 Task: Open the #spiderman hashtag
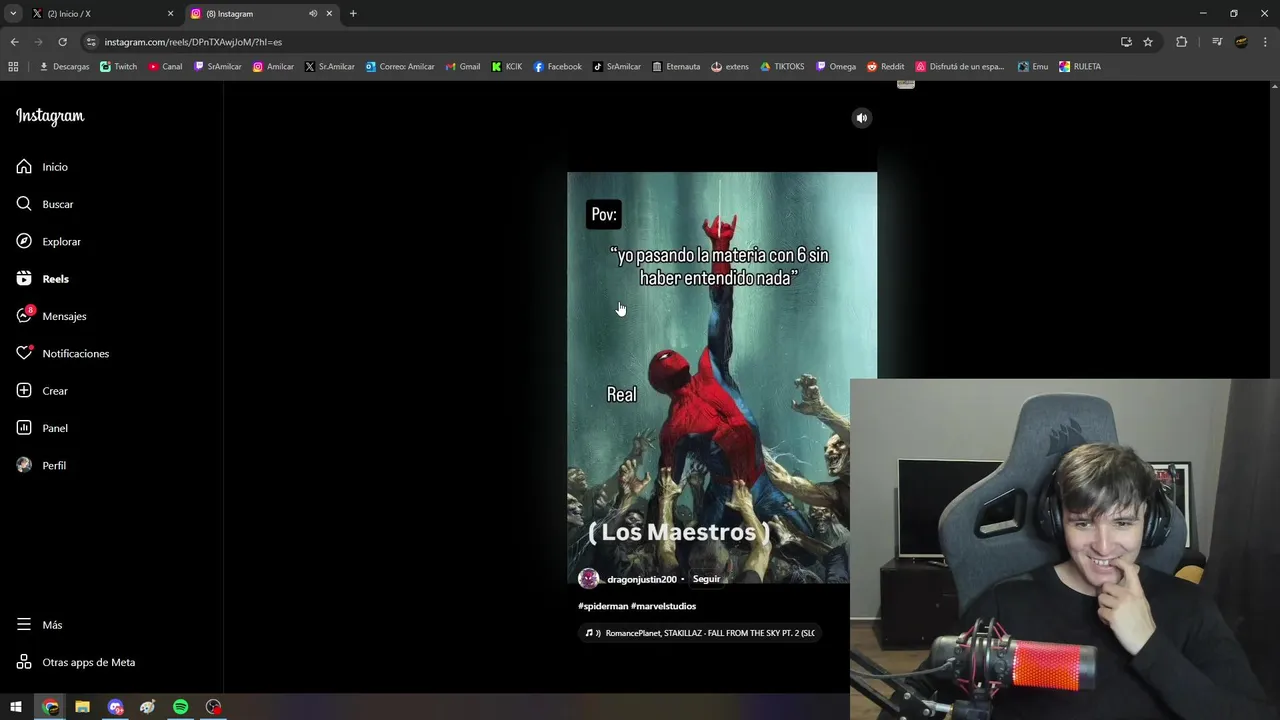pos(603,606)
